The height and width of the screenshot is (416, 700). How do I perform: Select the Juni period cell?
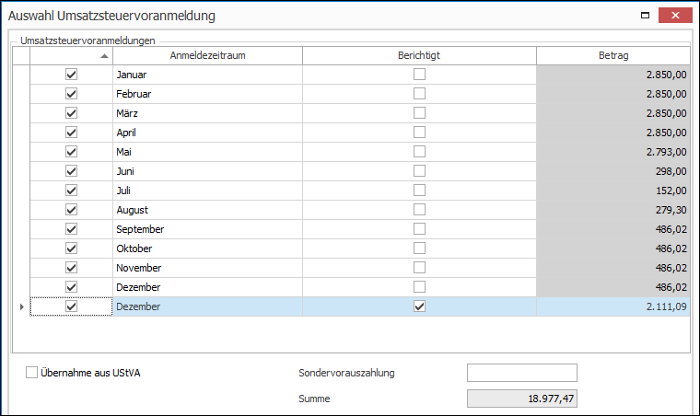pos(208,171)
